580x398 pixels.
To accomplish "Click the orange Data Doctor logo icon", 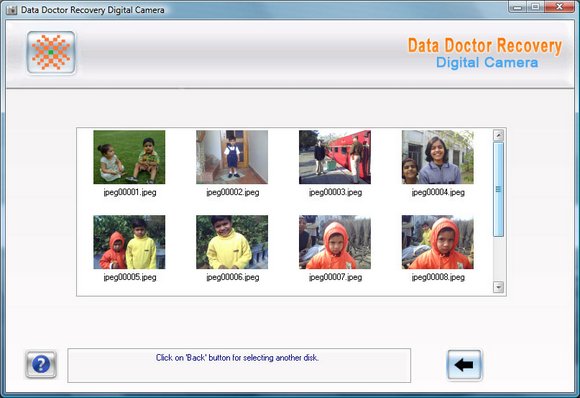I will 51,53.
